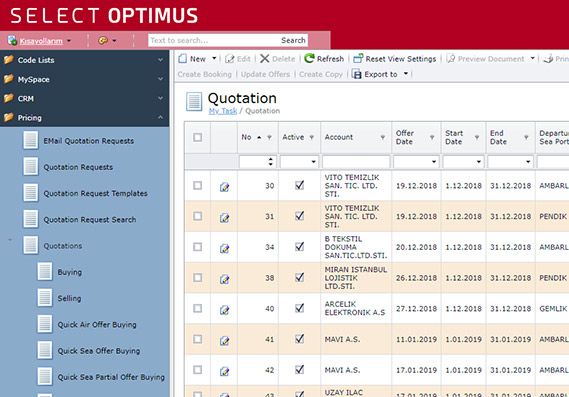The width and height of the screenshot is (569, 397).
Task: Click Quick Sea Offer Buying icon
Action: (x=45, y=351)
